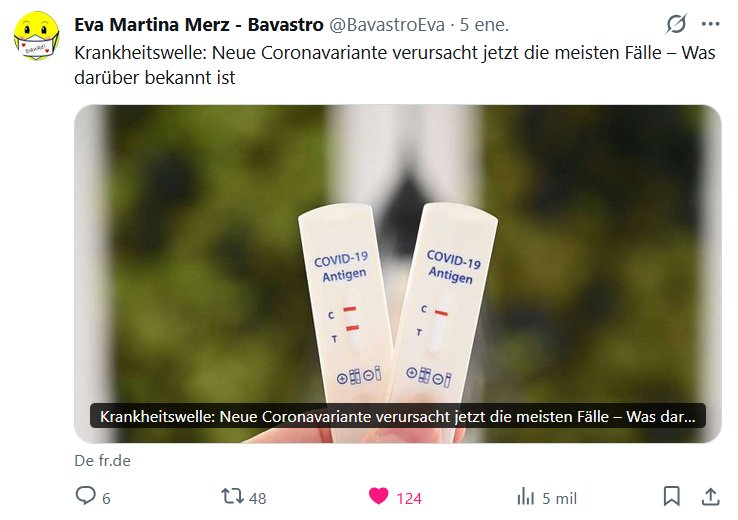738x520 pixels.
Task: Open the Grok explain-post icon
Action: (x=676, y=24)
